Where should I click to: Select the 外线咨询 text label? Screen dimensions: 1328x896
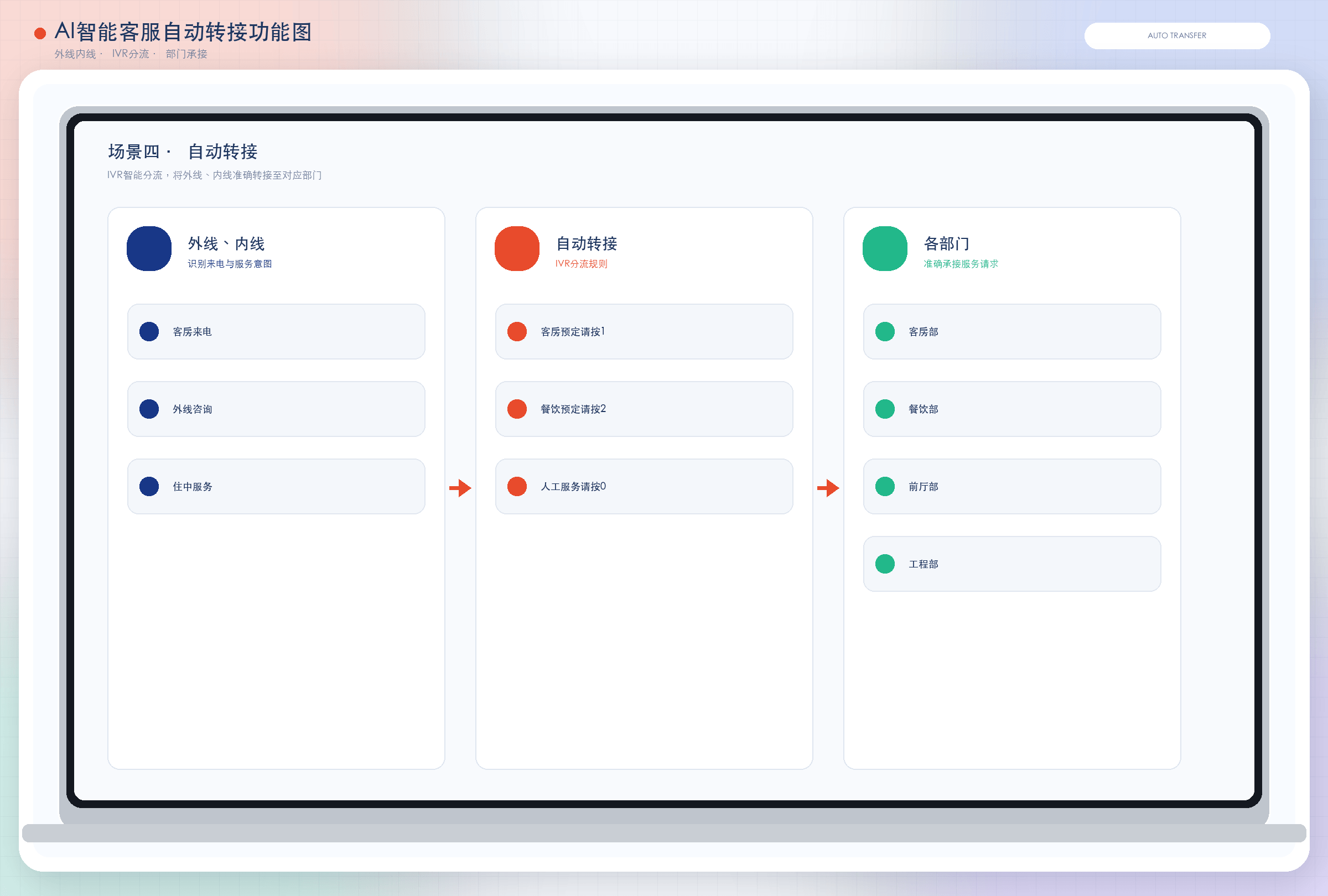(x=192, y=409)
